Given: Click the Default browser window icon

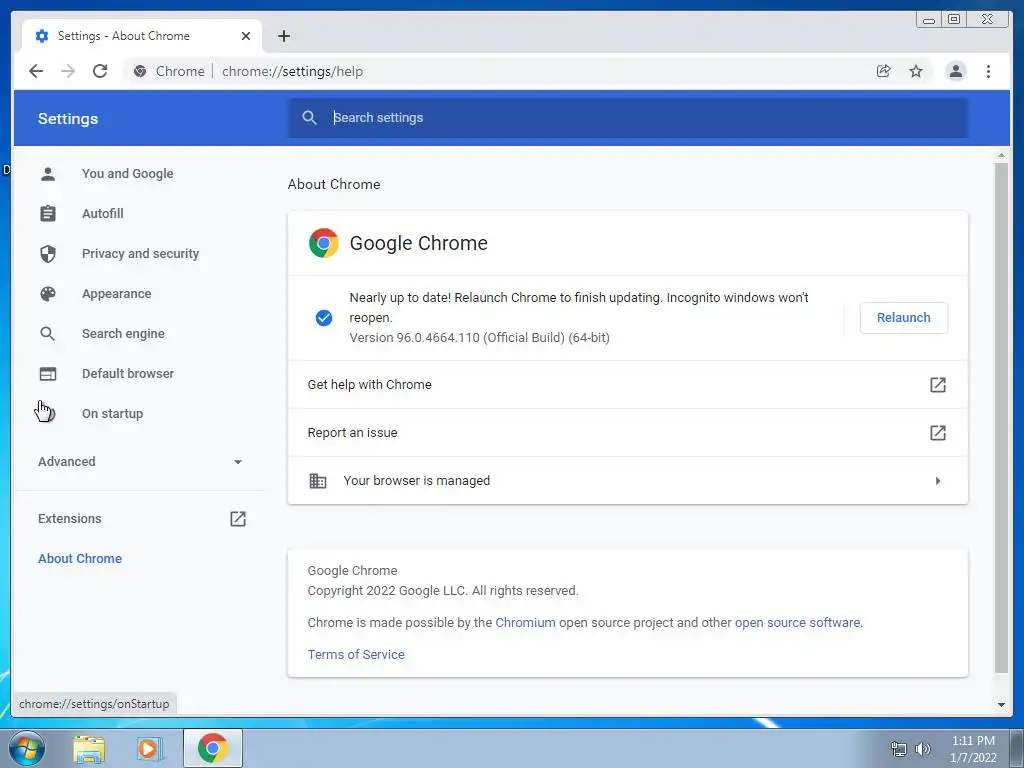Looking at the screenshot, I should [x=48, y=374].
